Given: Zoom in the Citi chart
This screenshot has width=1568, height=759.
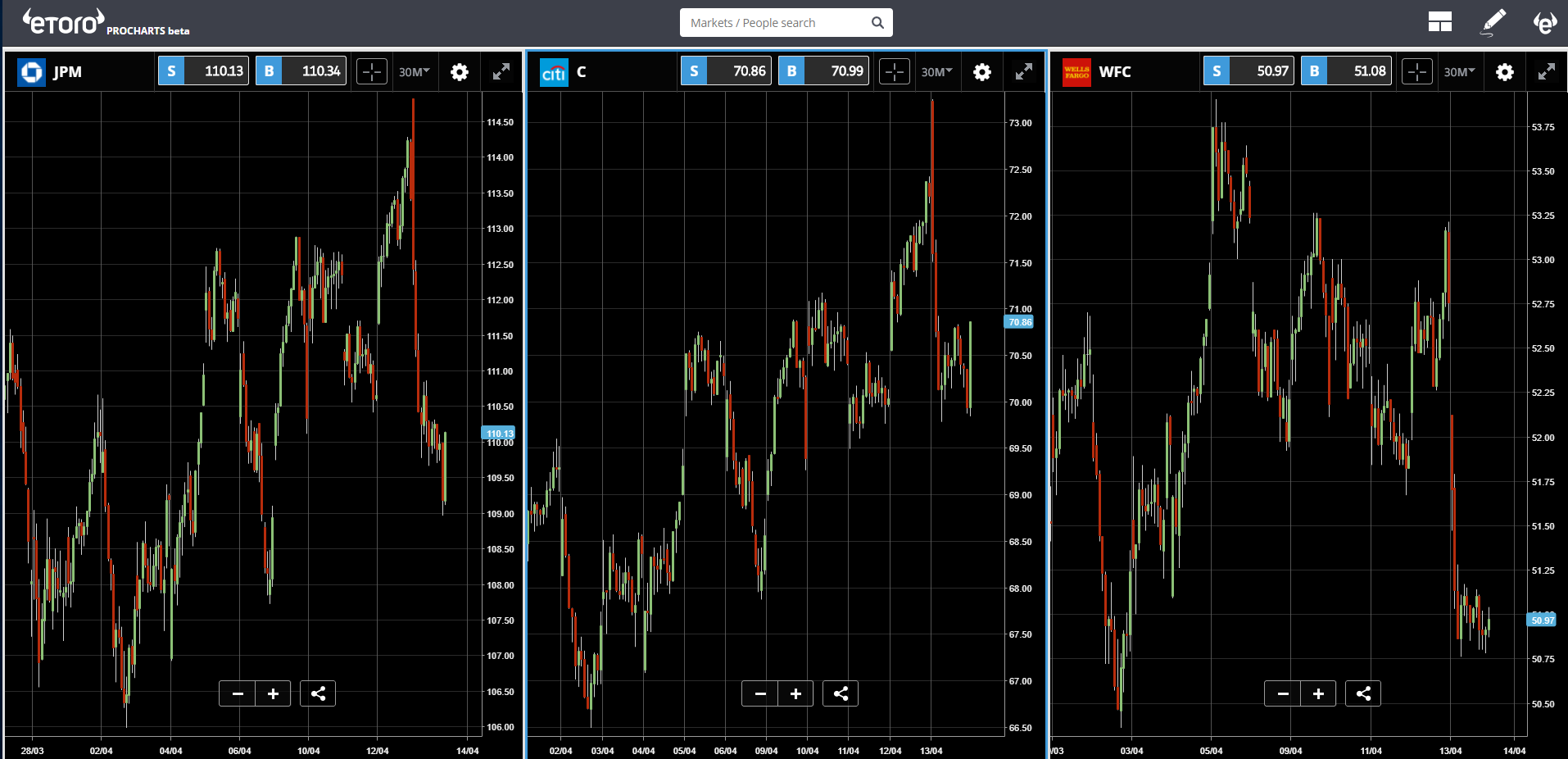Looking at the screenshot, I should [795, 693].
